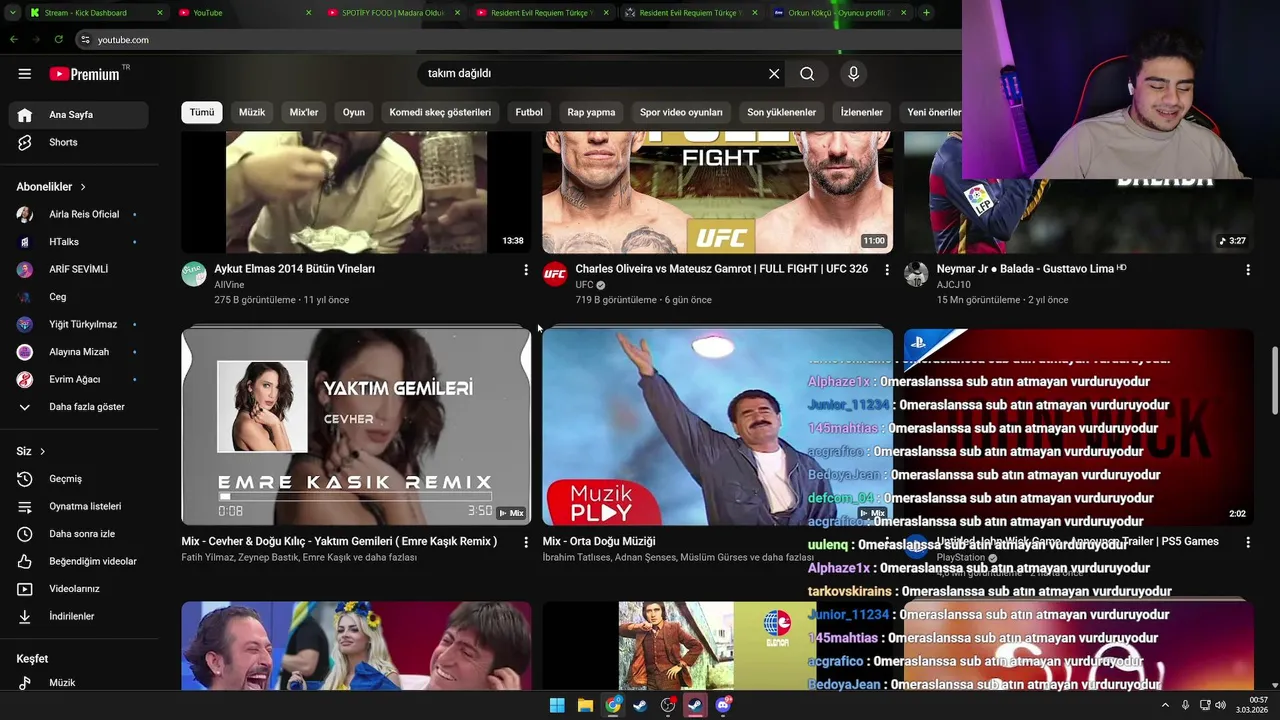Select the Müzik filter chip

coord(252,112)
